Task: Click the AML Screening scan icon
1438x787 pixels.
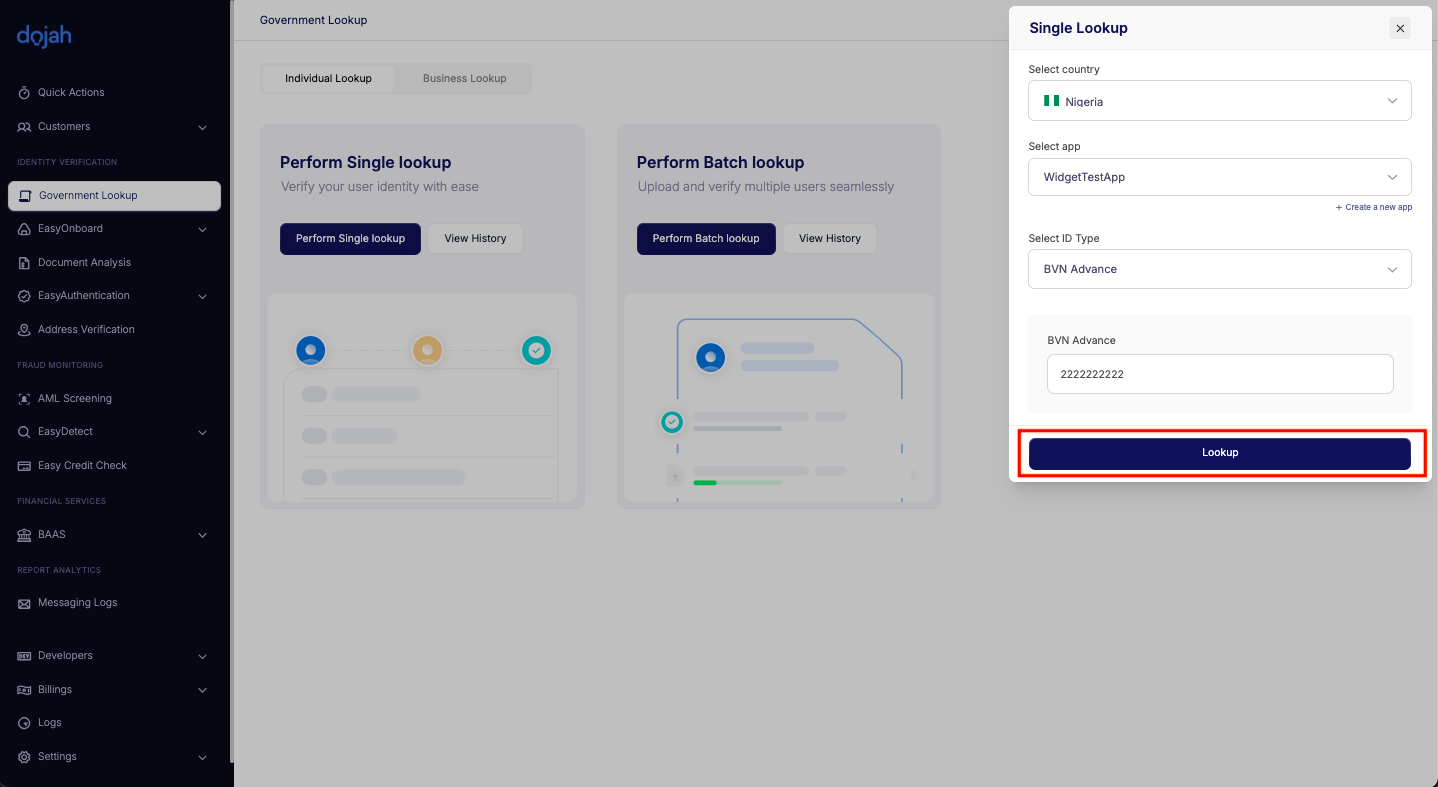Action: 24,399
